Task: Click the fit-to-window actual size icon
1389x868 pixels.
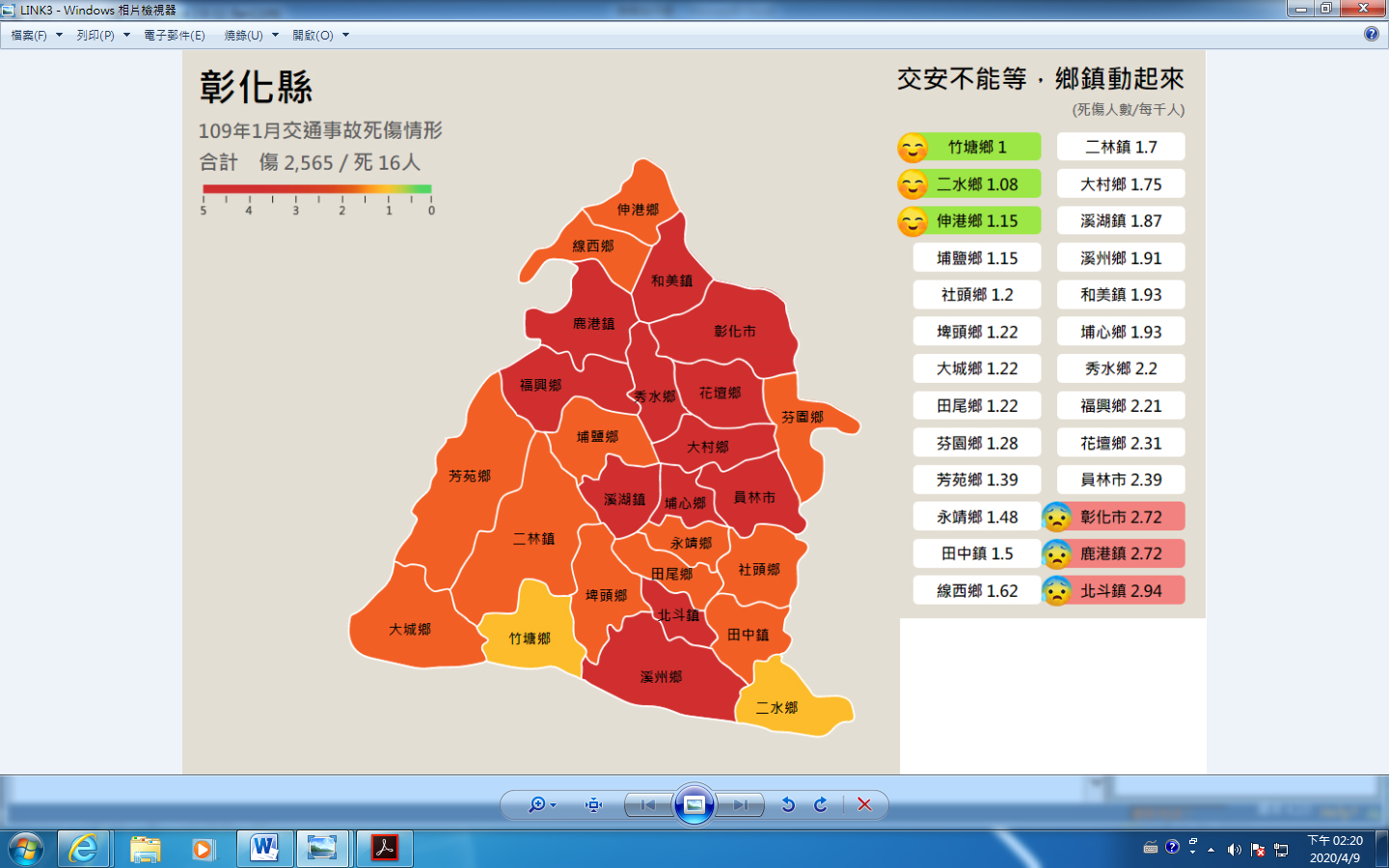Action: (593, 804)
